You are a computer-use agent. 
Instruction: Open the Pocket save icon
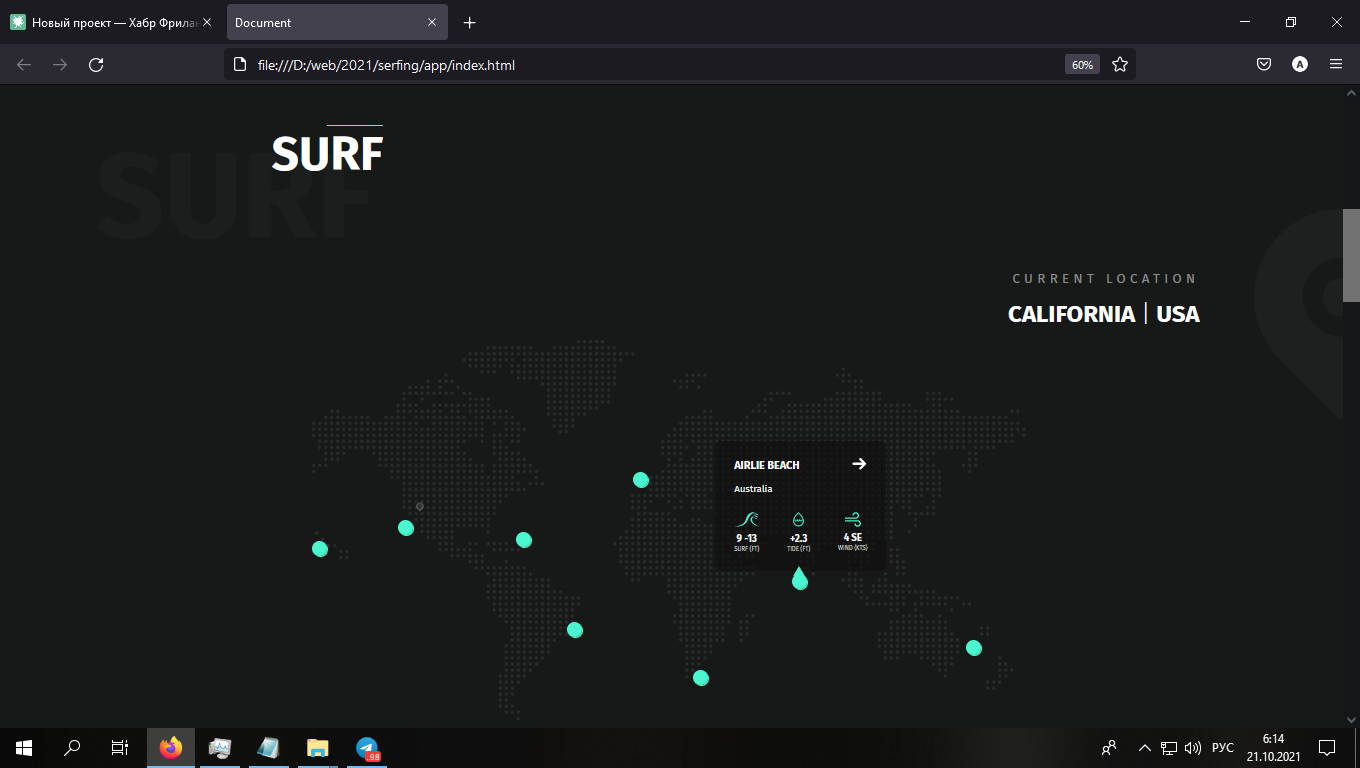(1264, 65)
